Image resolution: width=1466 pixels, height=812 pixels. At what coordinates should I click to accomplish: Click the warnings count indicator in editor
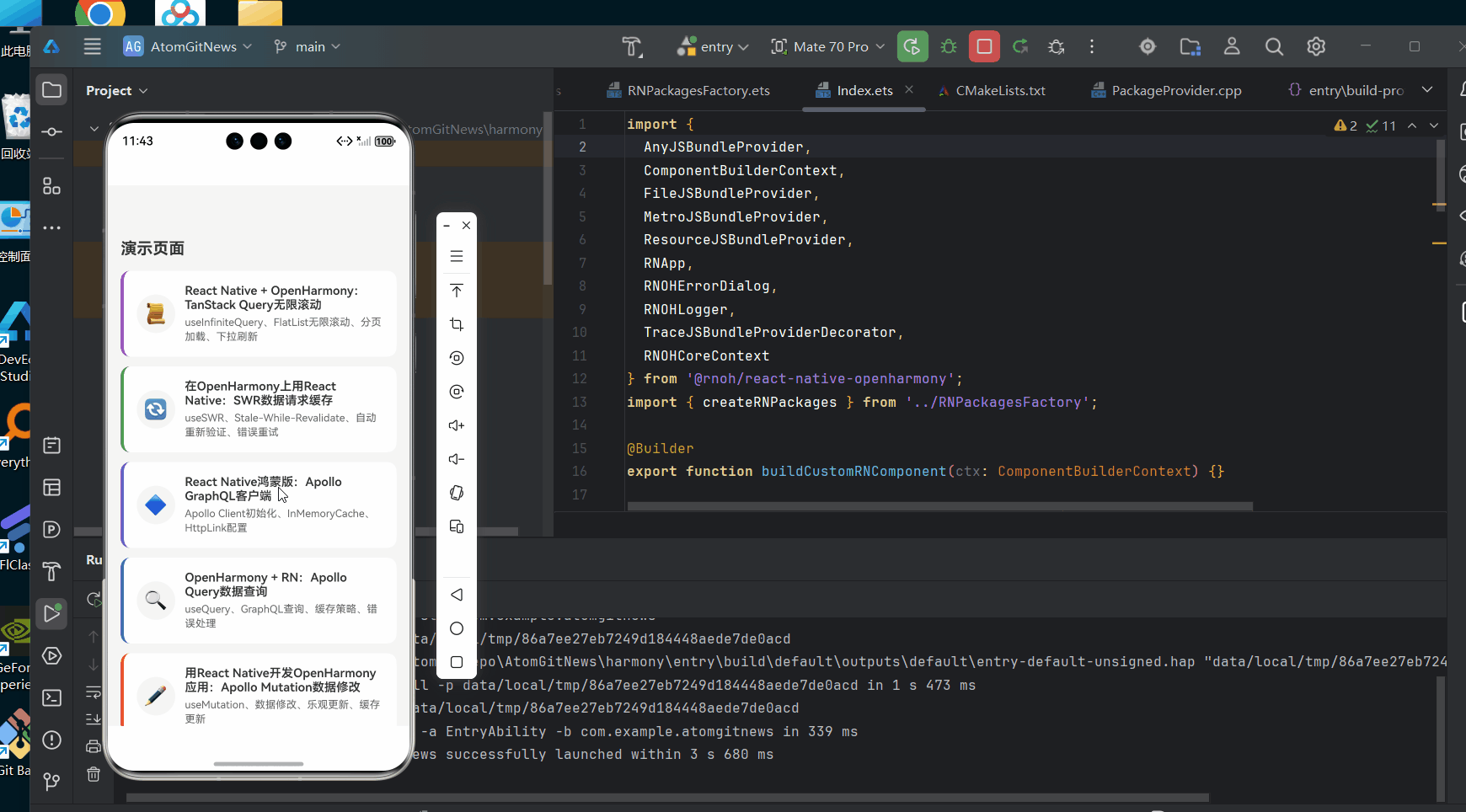pyautogui.click(x=1346, y=126)
